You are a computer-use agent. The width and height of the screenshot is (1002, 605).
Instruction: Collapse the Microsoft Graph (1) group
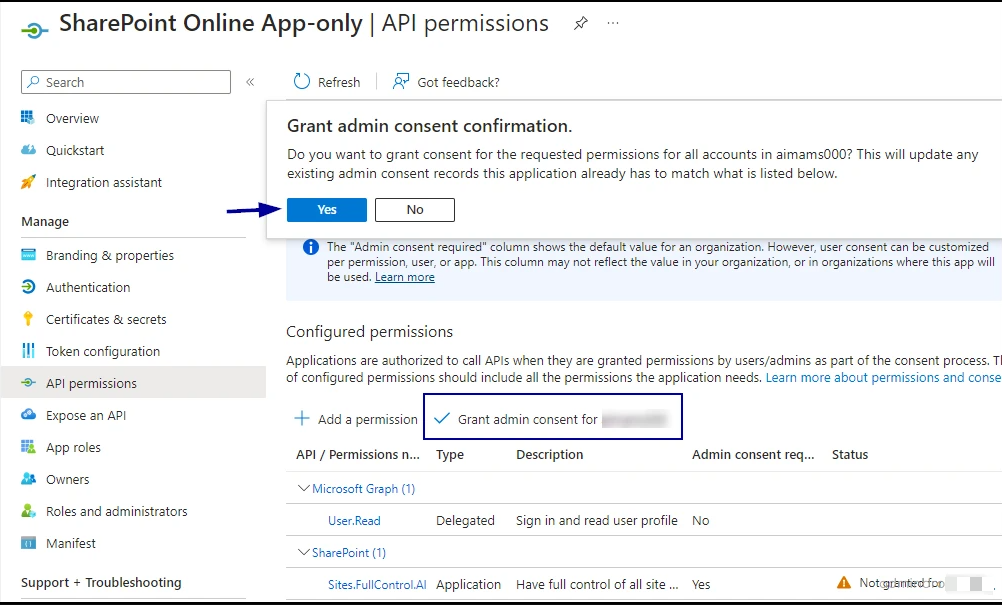click(x=304, y=489)
